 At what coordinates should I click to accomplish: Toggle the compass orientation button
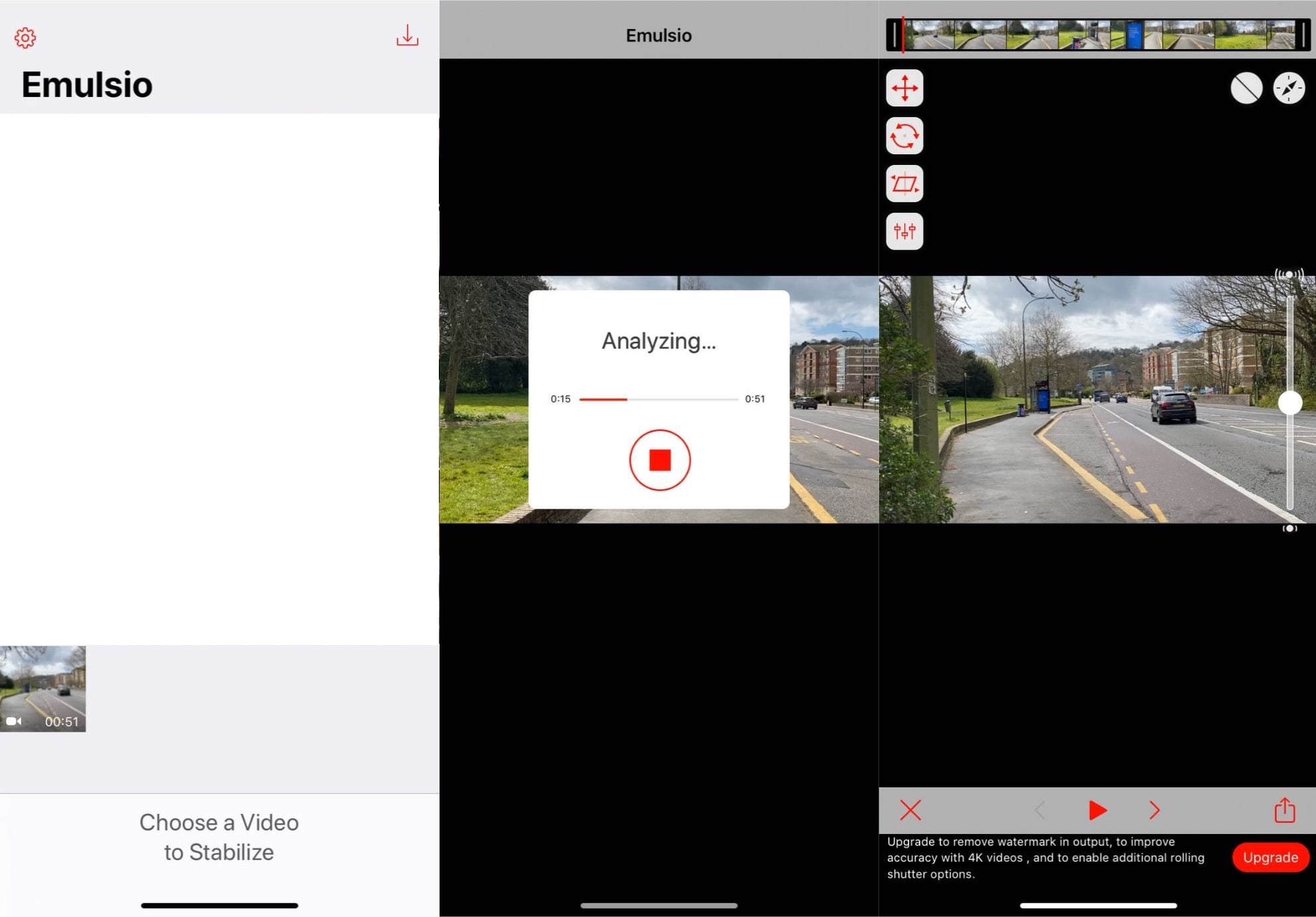click(1289, 88)
